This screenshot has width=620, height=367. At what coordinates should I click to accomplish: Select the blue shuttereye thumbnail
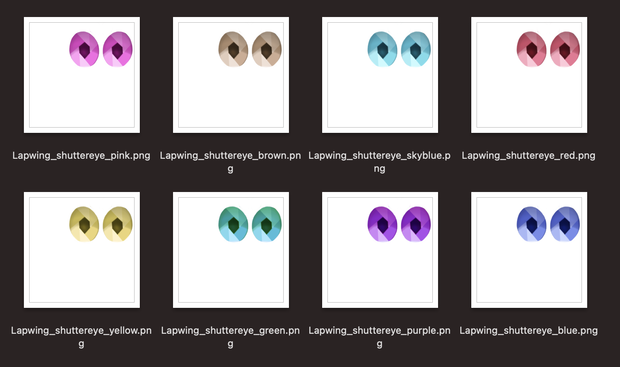[x=529, y=250]
